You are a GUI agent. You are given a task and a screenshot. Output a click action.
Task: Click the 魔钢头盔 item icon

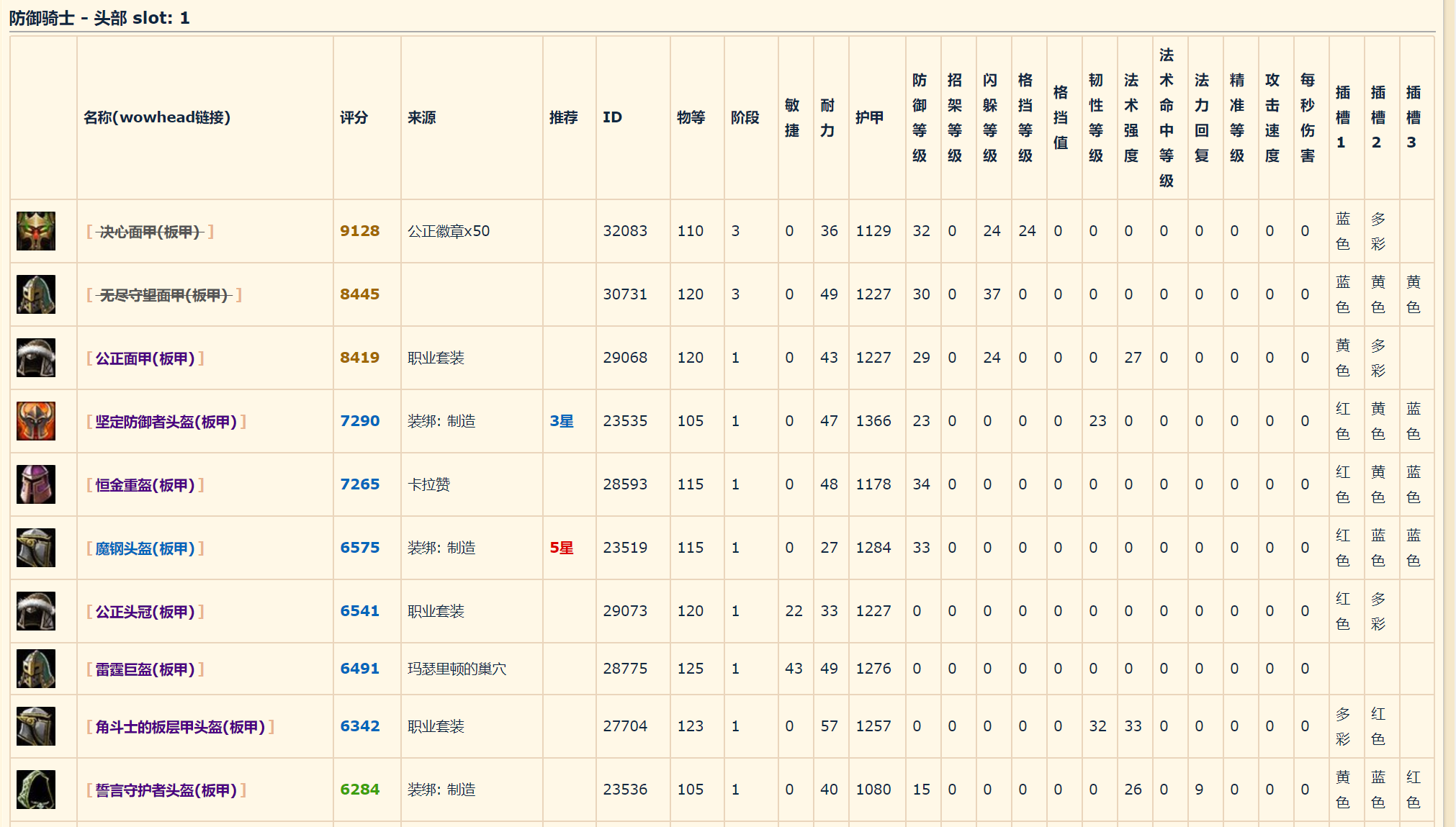pyautogui.click(x=36, y=548)
